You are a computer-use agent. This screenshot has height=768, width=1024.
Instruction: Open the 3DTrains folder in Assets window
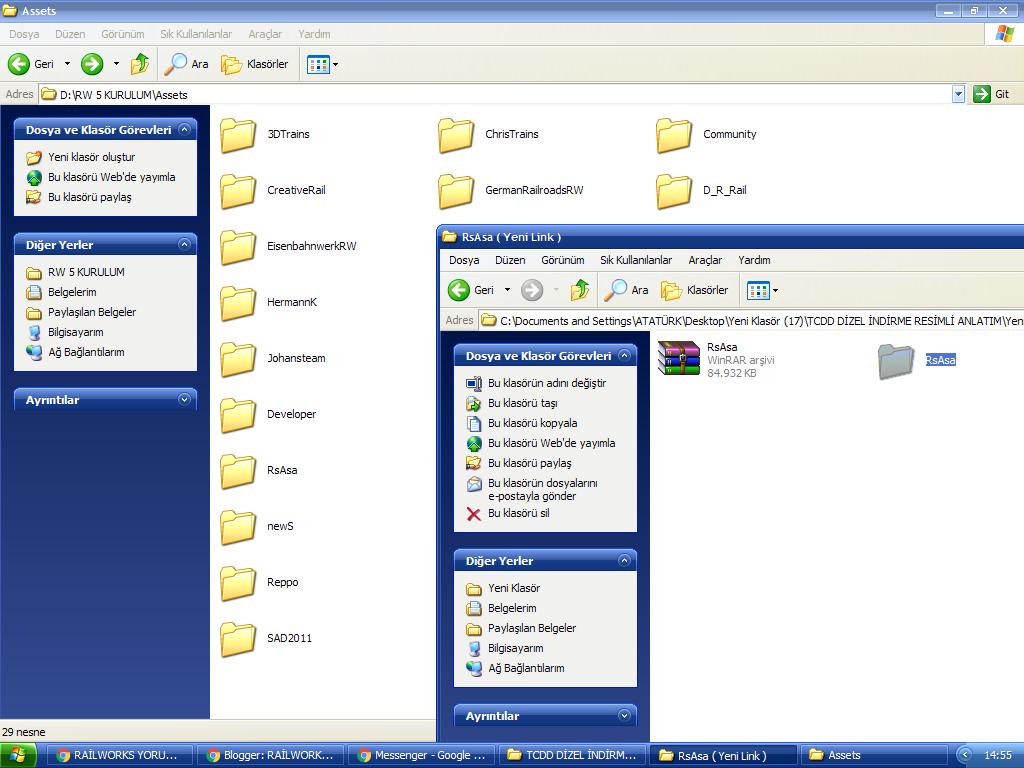(265, 135)
